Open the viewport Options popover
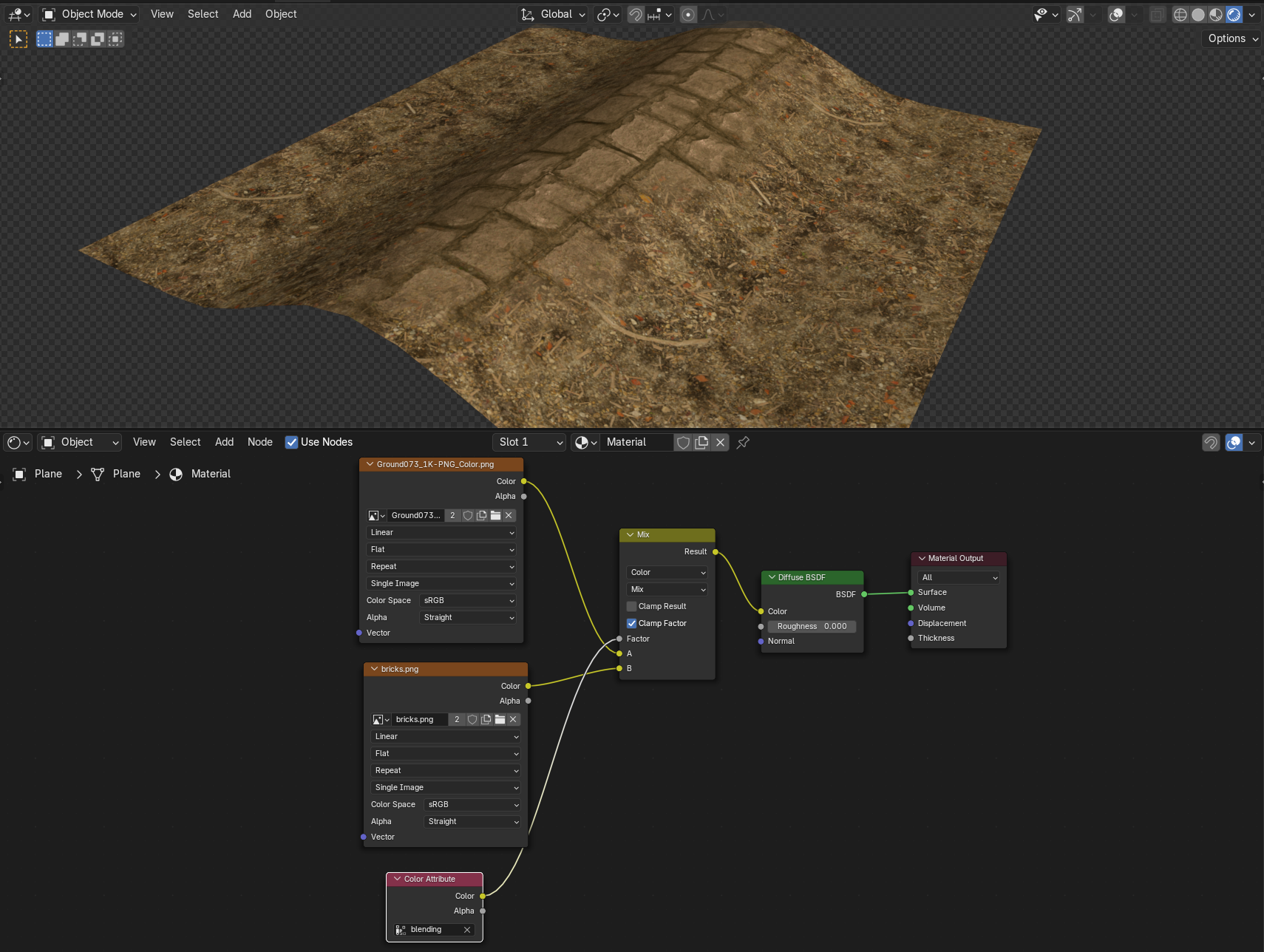 click(x=1231, y=38)
